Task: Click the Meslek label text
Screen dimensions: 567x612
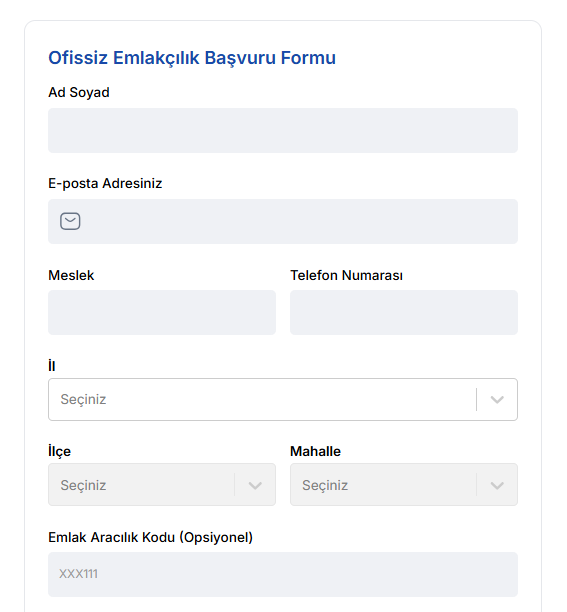Action: click(71, 275)
